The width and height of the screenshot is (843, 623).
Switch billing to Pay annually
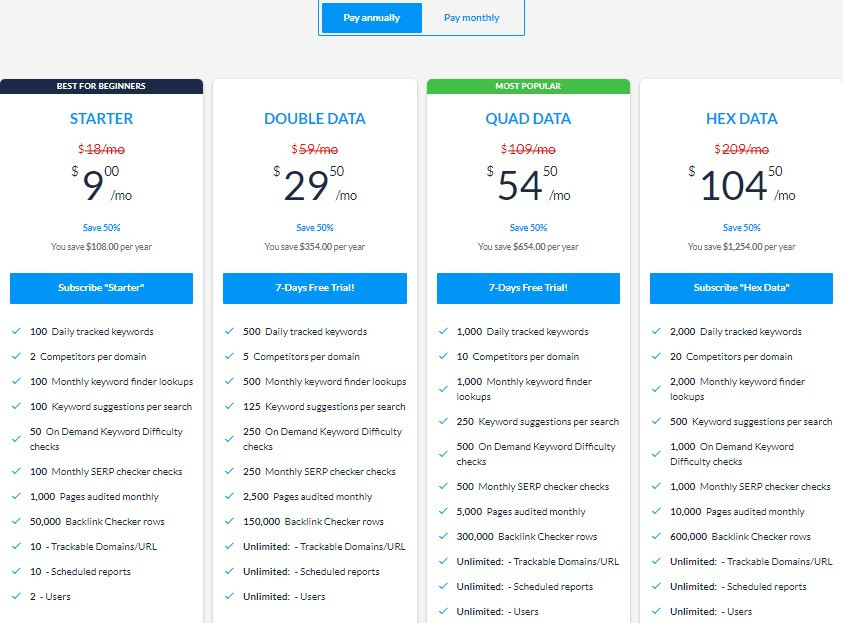pos(372,18)
